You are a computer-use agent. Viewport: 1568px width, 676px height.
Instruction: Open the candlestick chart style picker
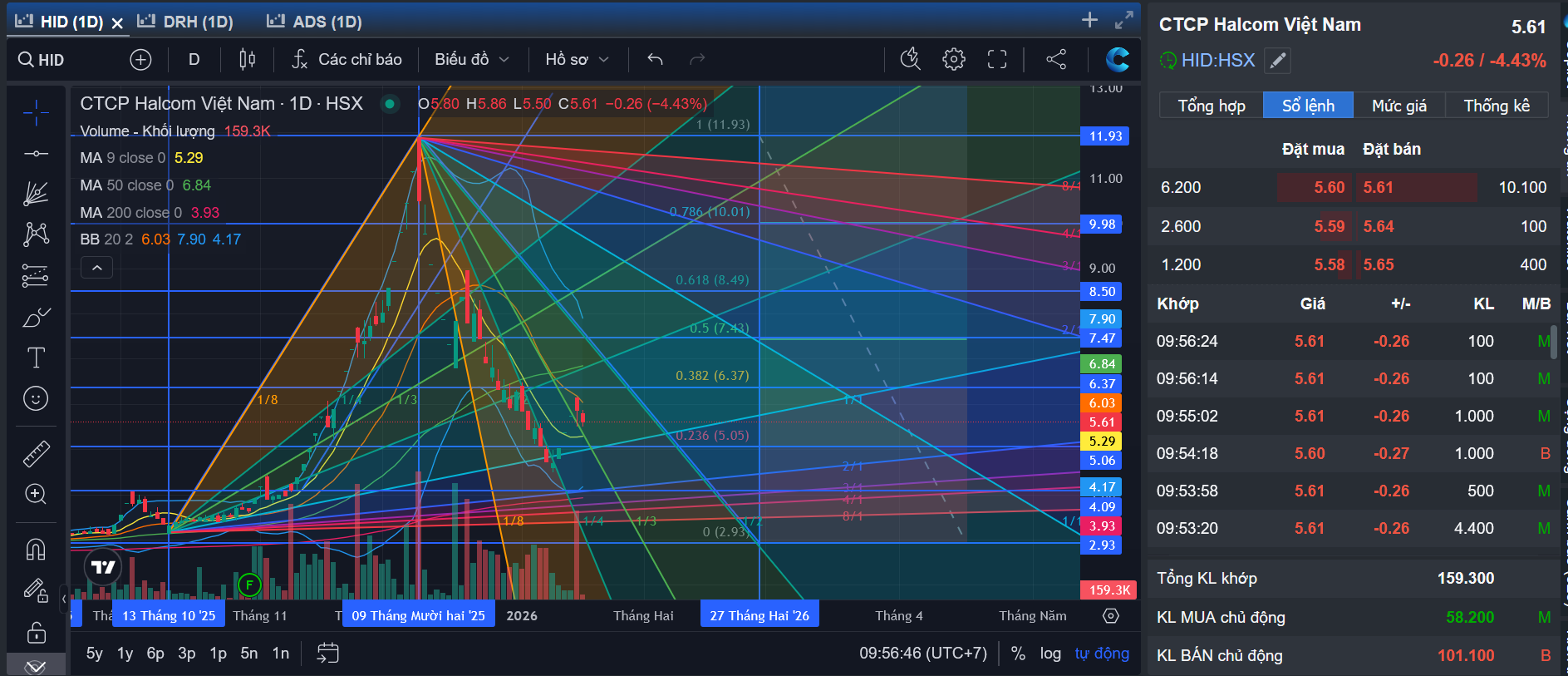point(247,60)
